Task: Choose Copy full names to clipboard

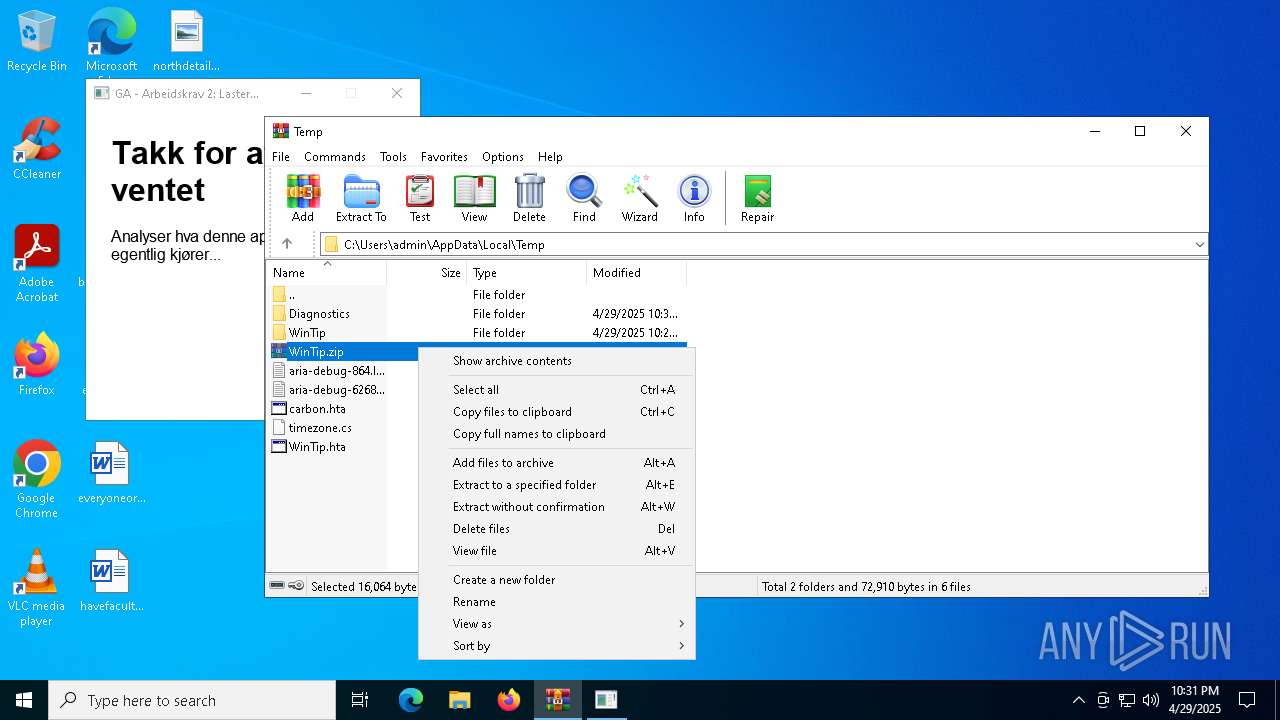Action: point(556,434)
